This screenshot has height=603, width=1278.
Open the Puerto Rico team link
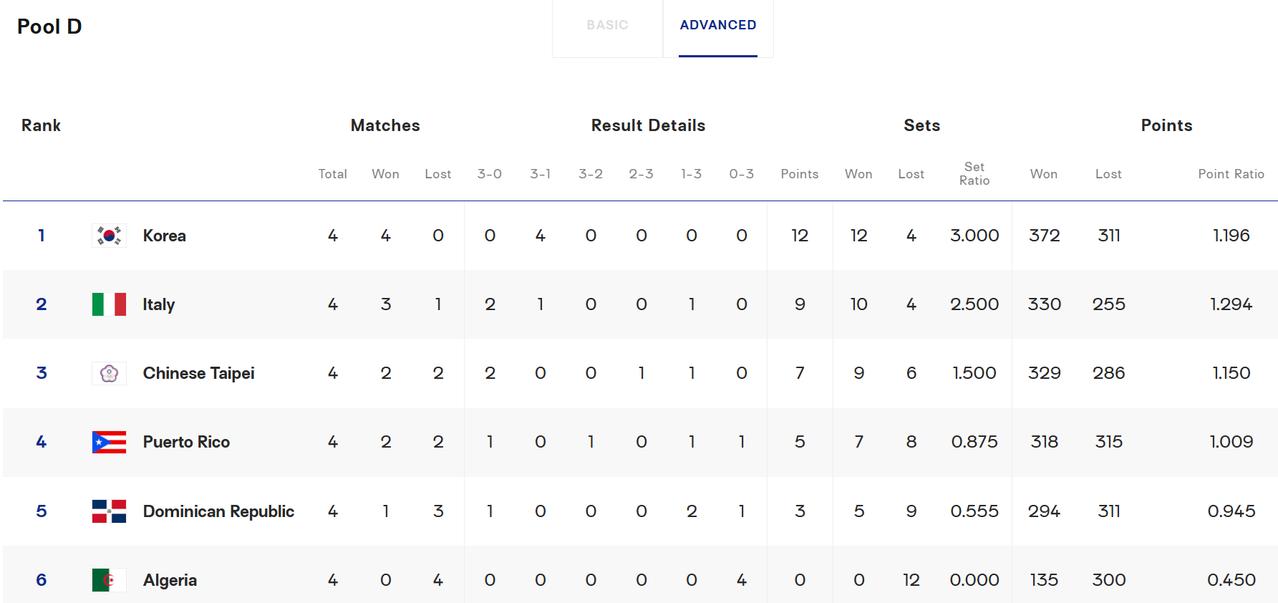(186, 442)
